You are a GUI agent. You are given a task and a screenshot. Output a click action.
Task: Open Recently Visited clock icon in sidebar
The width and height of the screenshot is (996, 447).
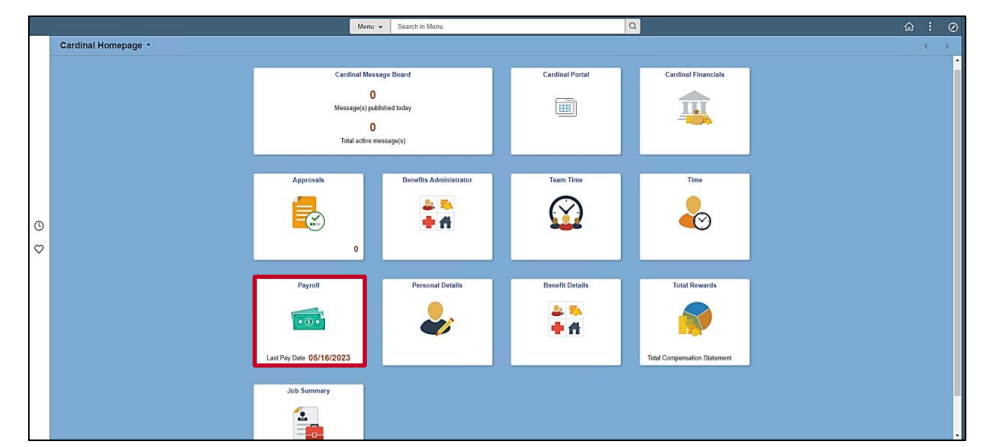coord(39,226)
